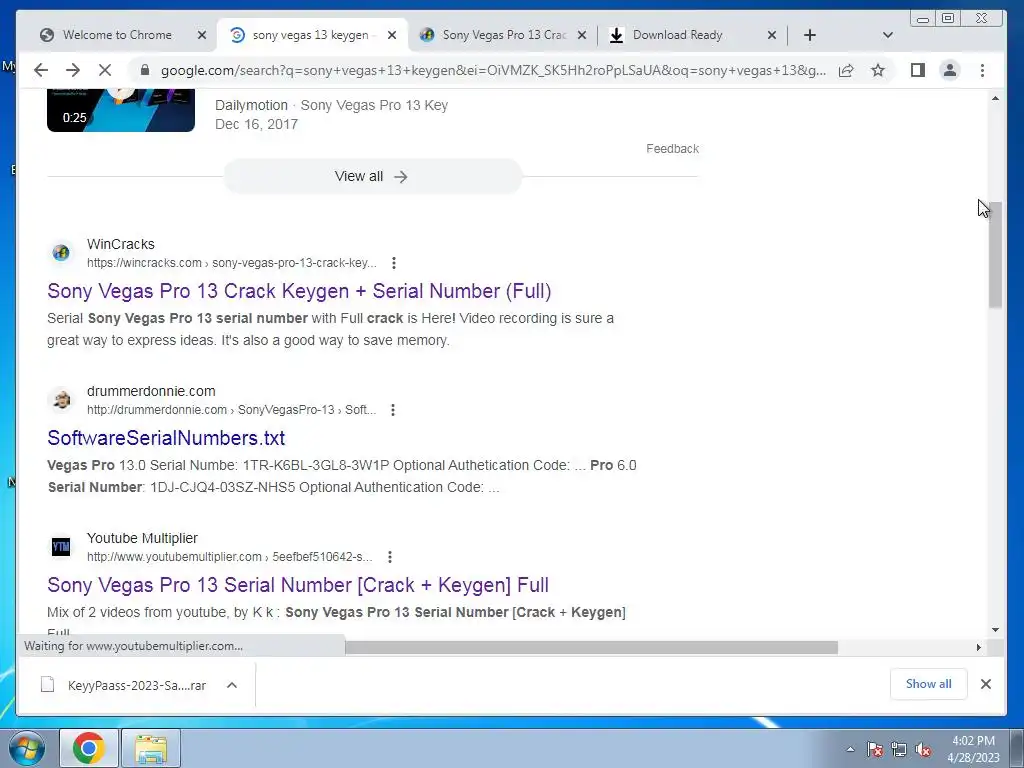
Task: Open SoftwareSerialNumbers.txt result
Action: [x=166, y=438]
